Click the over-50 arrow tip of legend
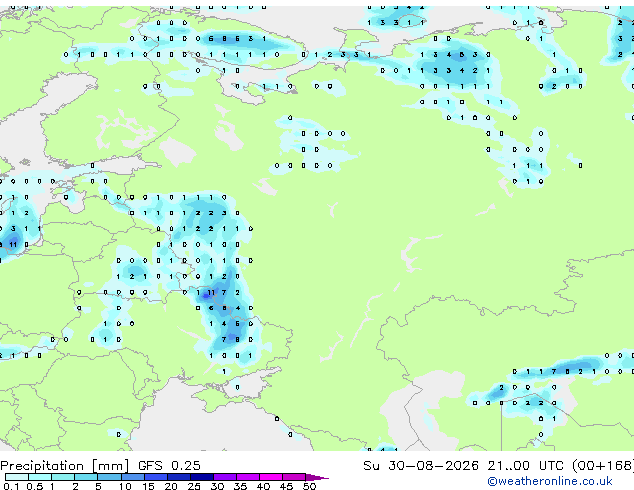 click(317, 477)
